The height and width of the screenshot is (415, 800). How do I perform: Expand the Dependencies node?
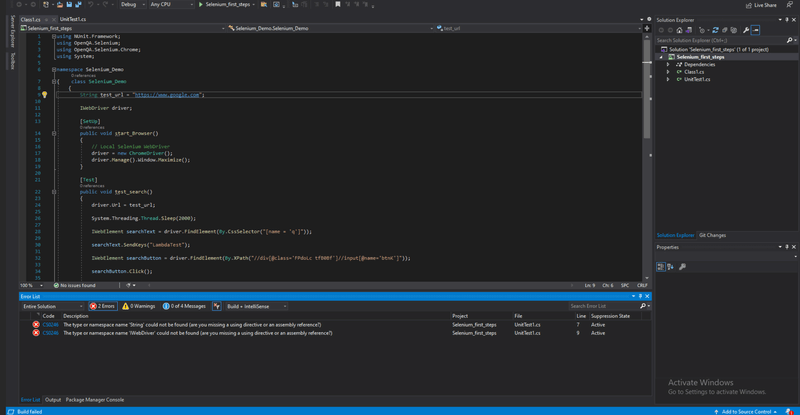pos(668,65)
